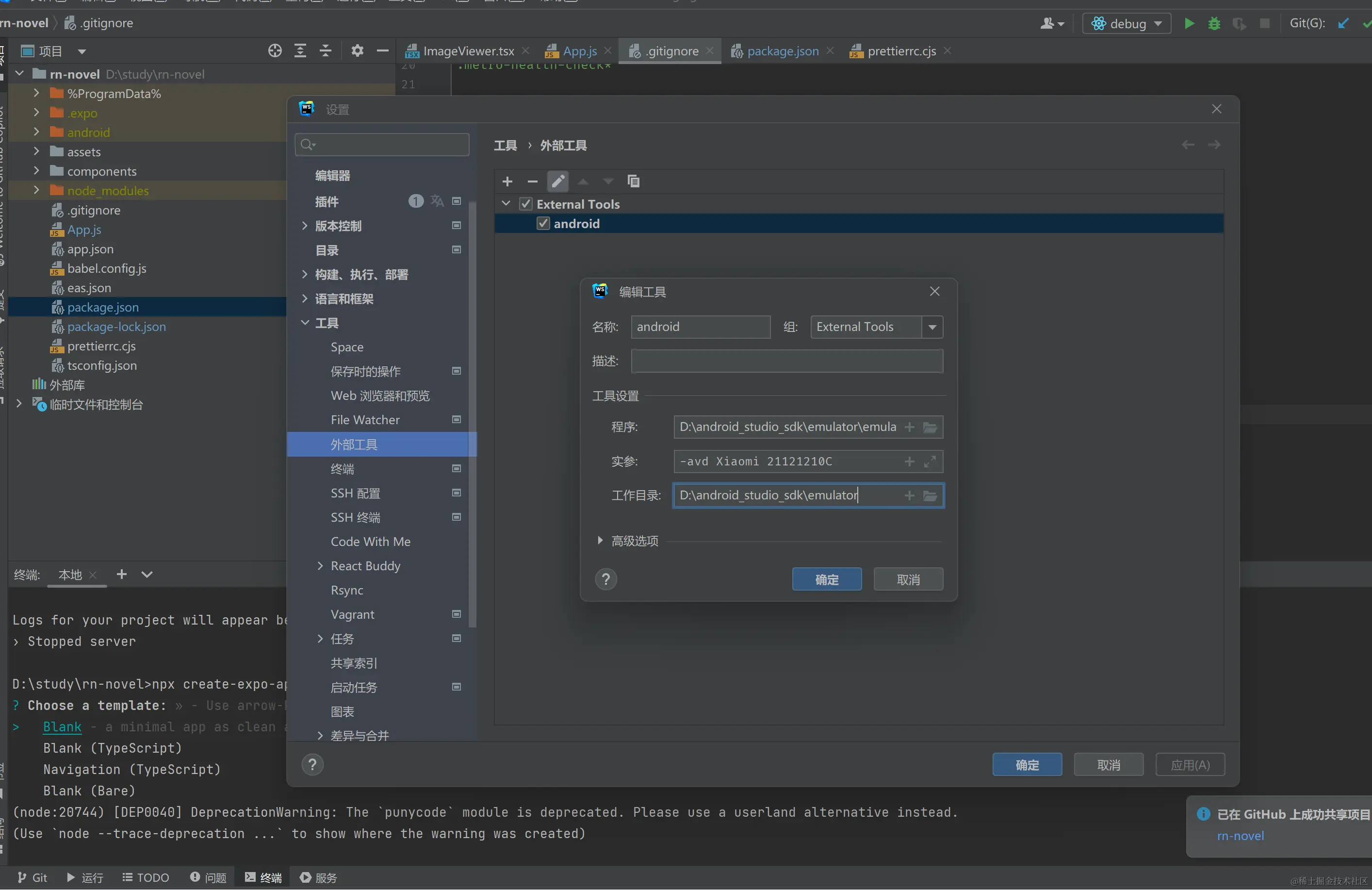The height and width of the screenshot is (890, 1372).
Task: Expand advanced options section
Action: (600, 541)
